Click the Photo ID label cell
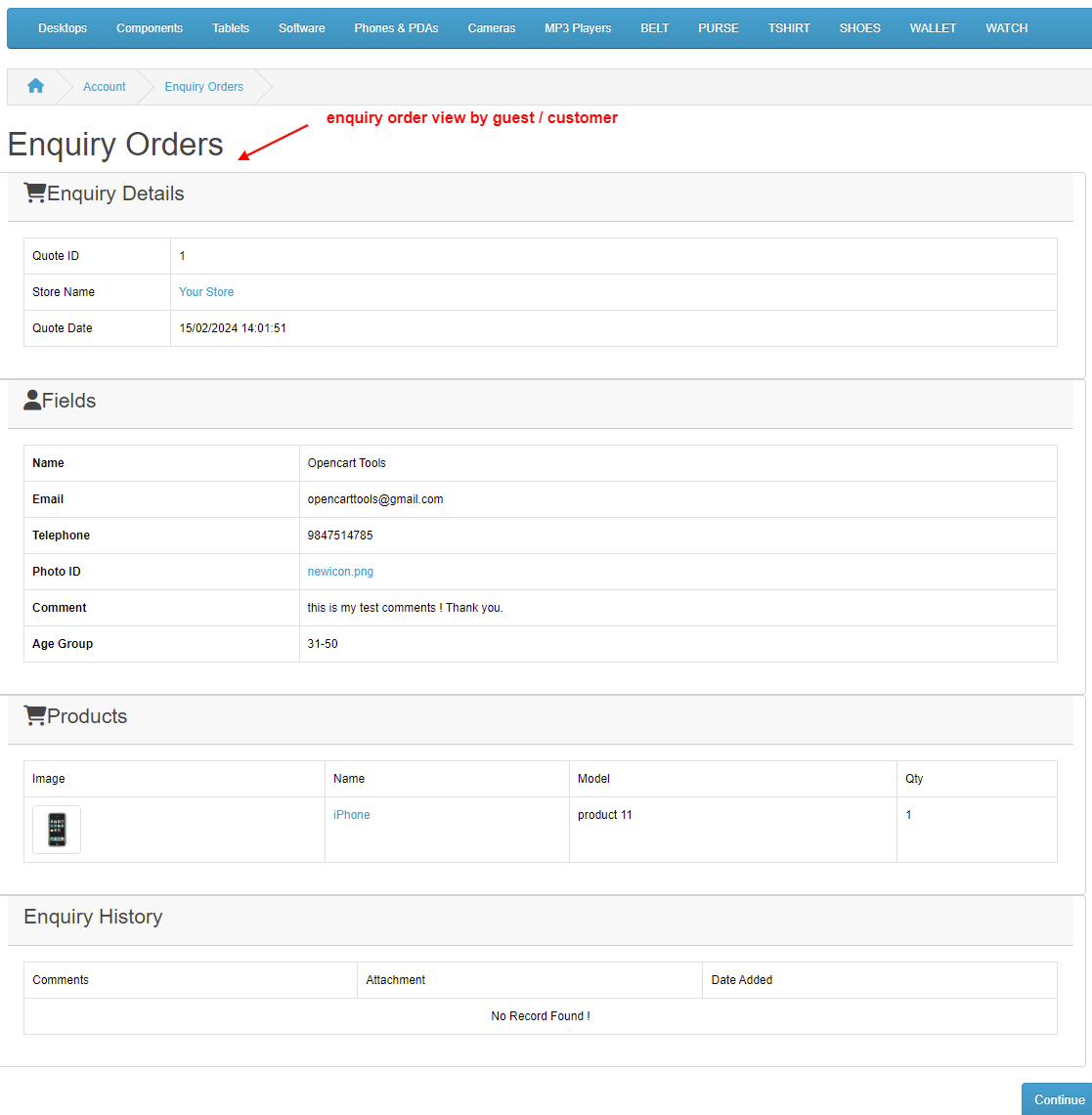The width and height of the screenshot is (1092, 1115). pyautogui.click(x=161, y=572)
